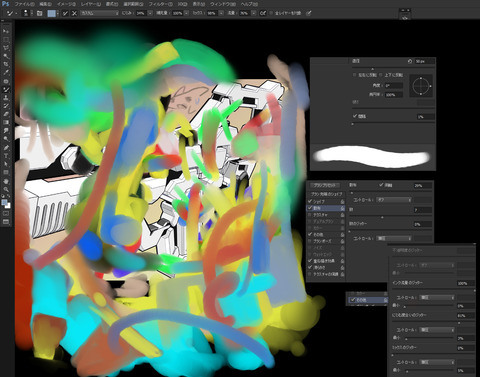The height and width of the screenshot is (377, 480).
Task: Click the Quick Mask mode icon
Action: [6, 213]
